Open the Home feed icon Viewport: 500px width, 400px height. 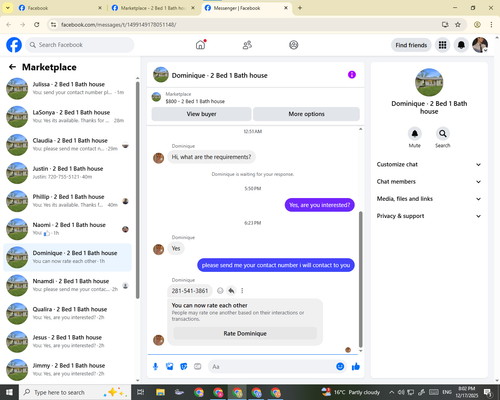coord(200,45)
